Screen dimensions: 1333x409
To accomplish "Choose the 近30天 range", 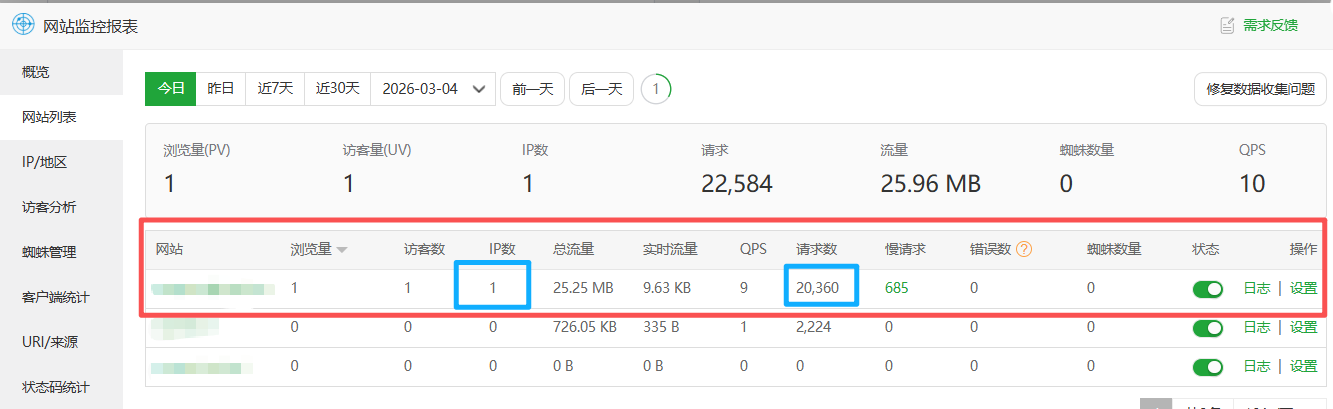I will coord(338,88).
